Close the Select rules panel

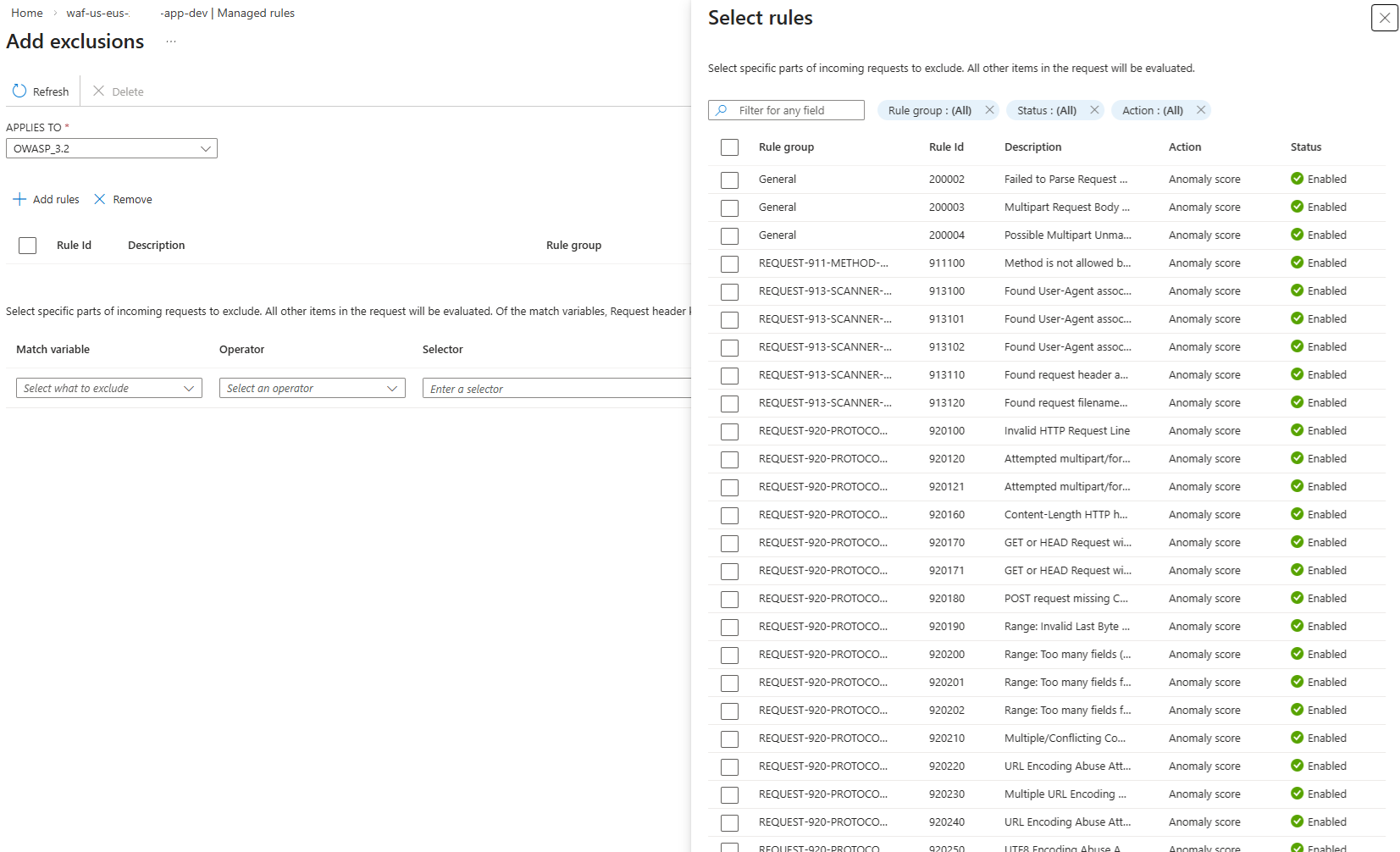[1384, 18]
